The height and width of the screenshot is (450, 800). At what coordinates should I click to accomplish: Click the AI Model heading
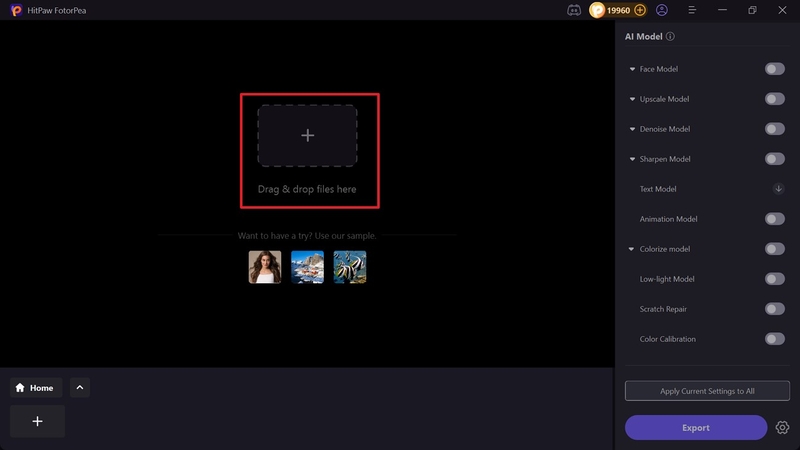[643, 36]
